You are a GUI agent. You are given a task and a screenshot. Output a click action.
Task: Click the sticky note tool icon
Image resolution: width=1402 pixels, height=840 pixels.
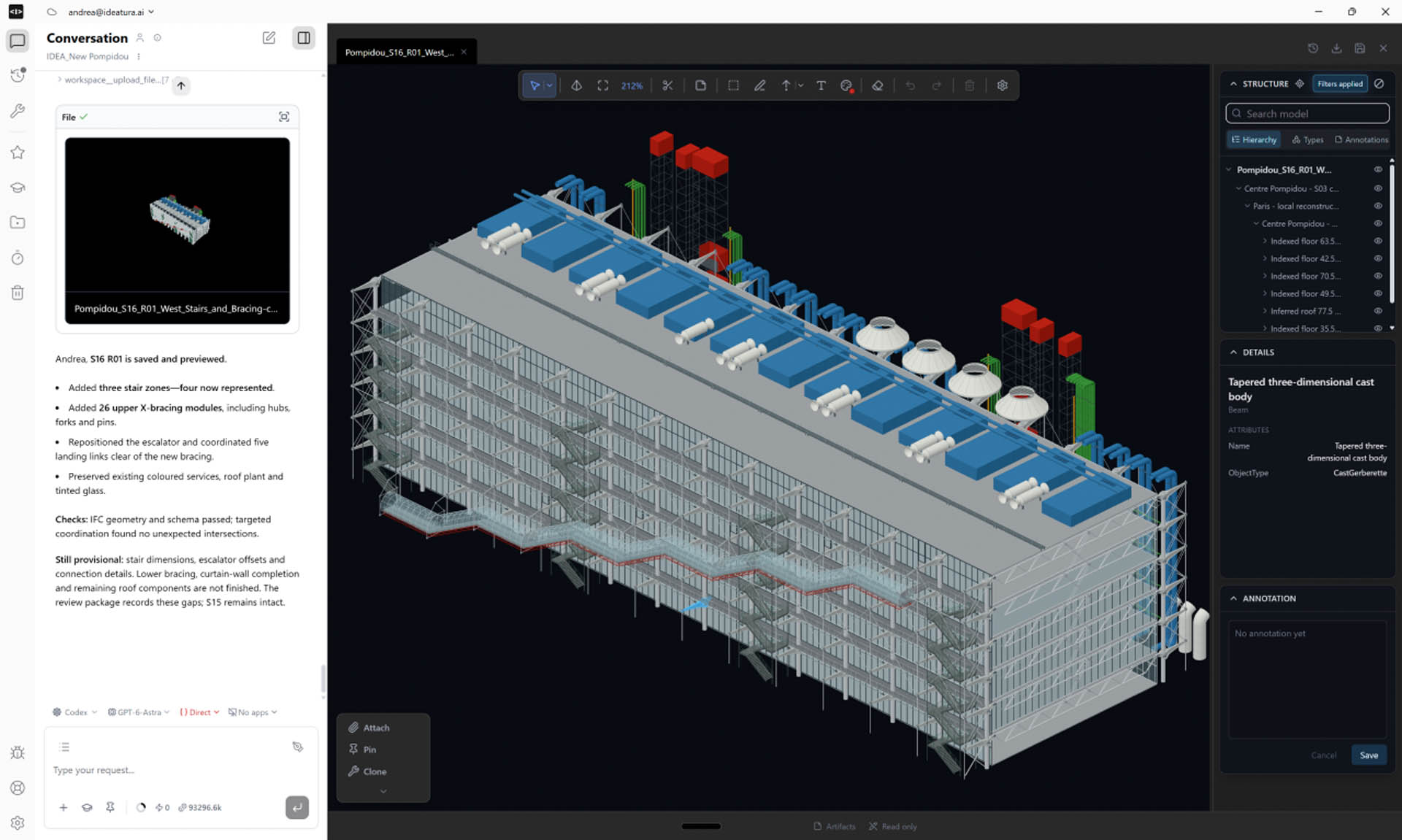coord(700,85)
